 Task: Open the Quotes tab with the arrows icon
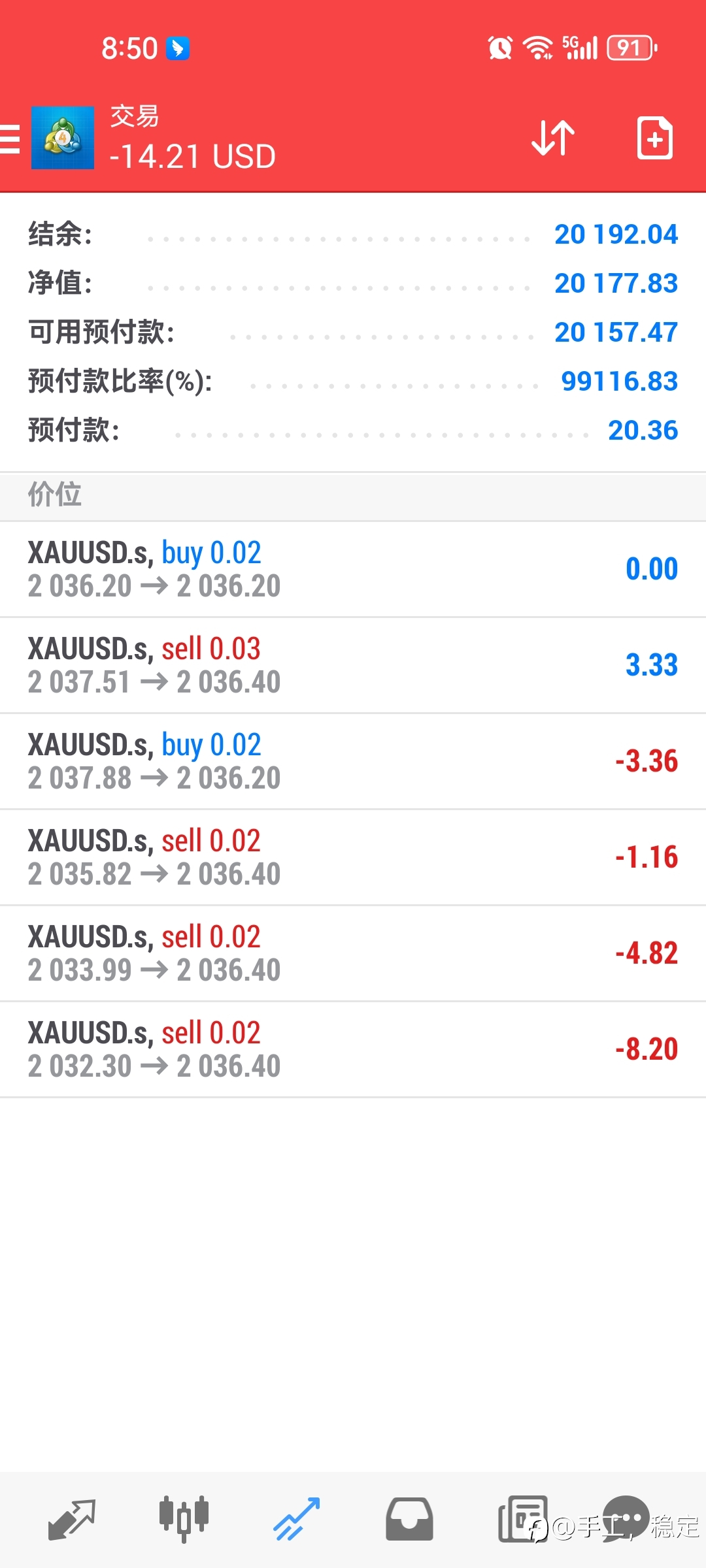coord(71,1520)
